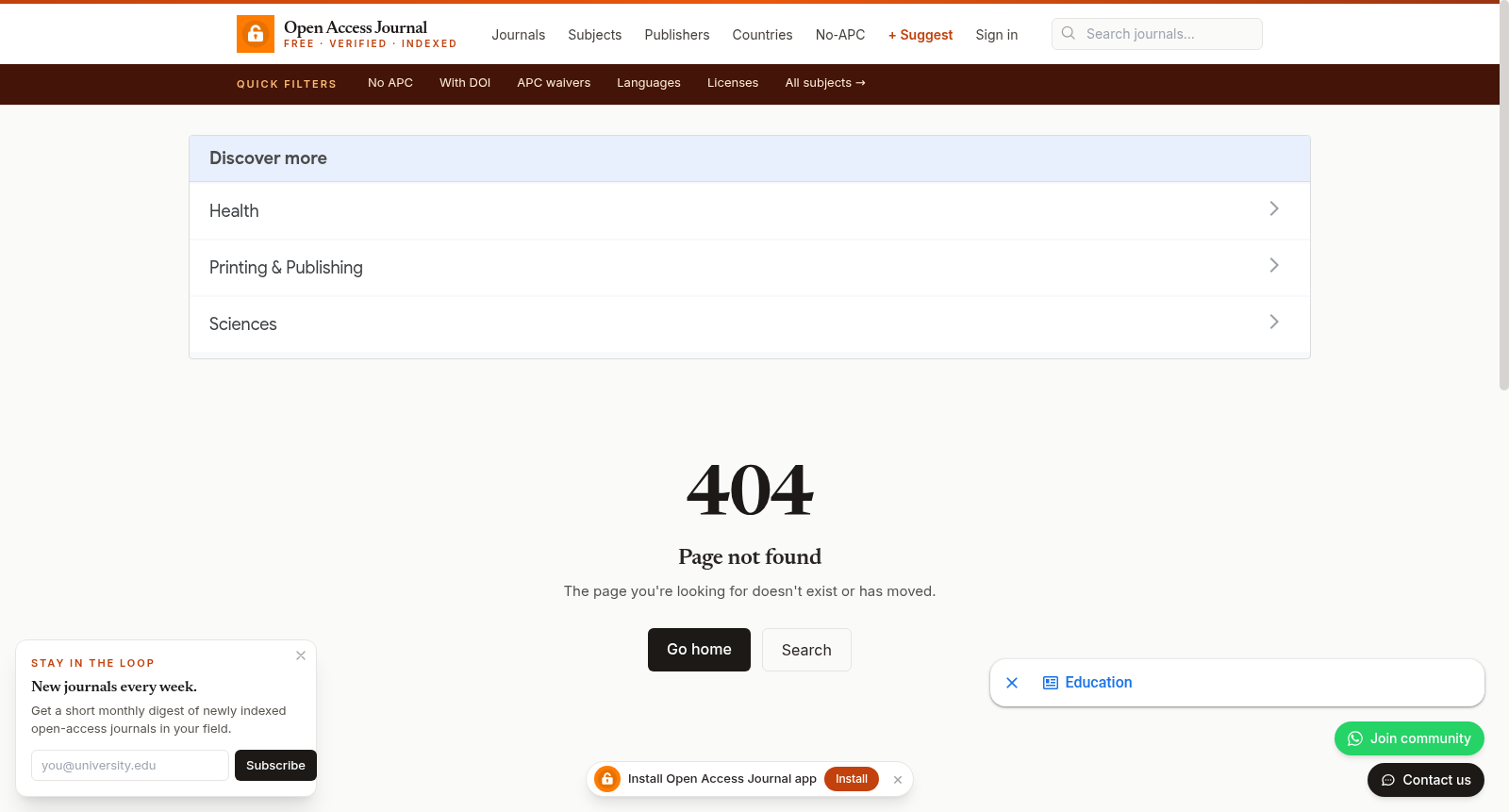1509x812 pixels.
Task: Click the + Suggest link
Action: coord(920,35)
